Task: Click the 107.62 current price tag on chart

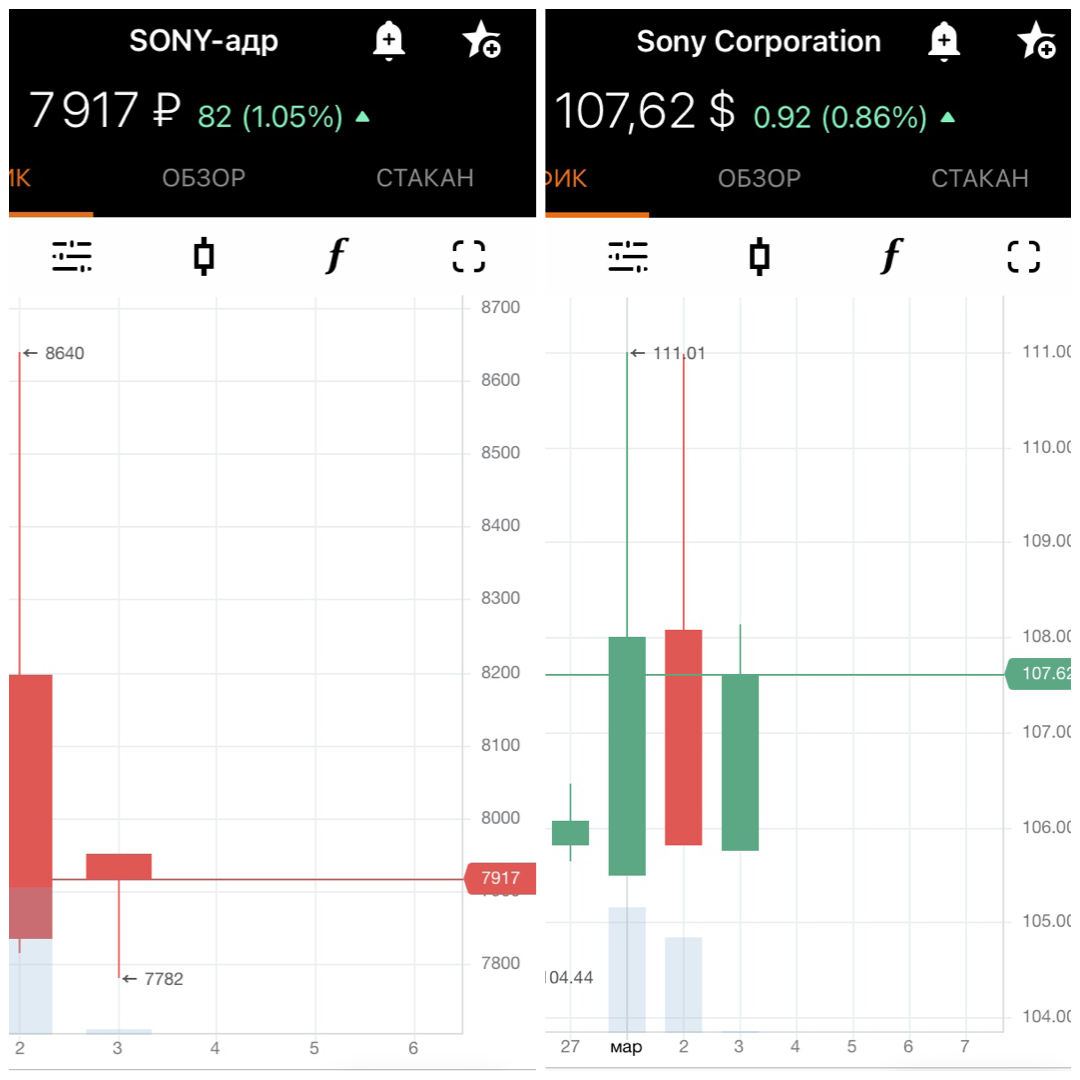Action: (x=1039, y=674)
